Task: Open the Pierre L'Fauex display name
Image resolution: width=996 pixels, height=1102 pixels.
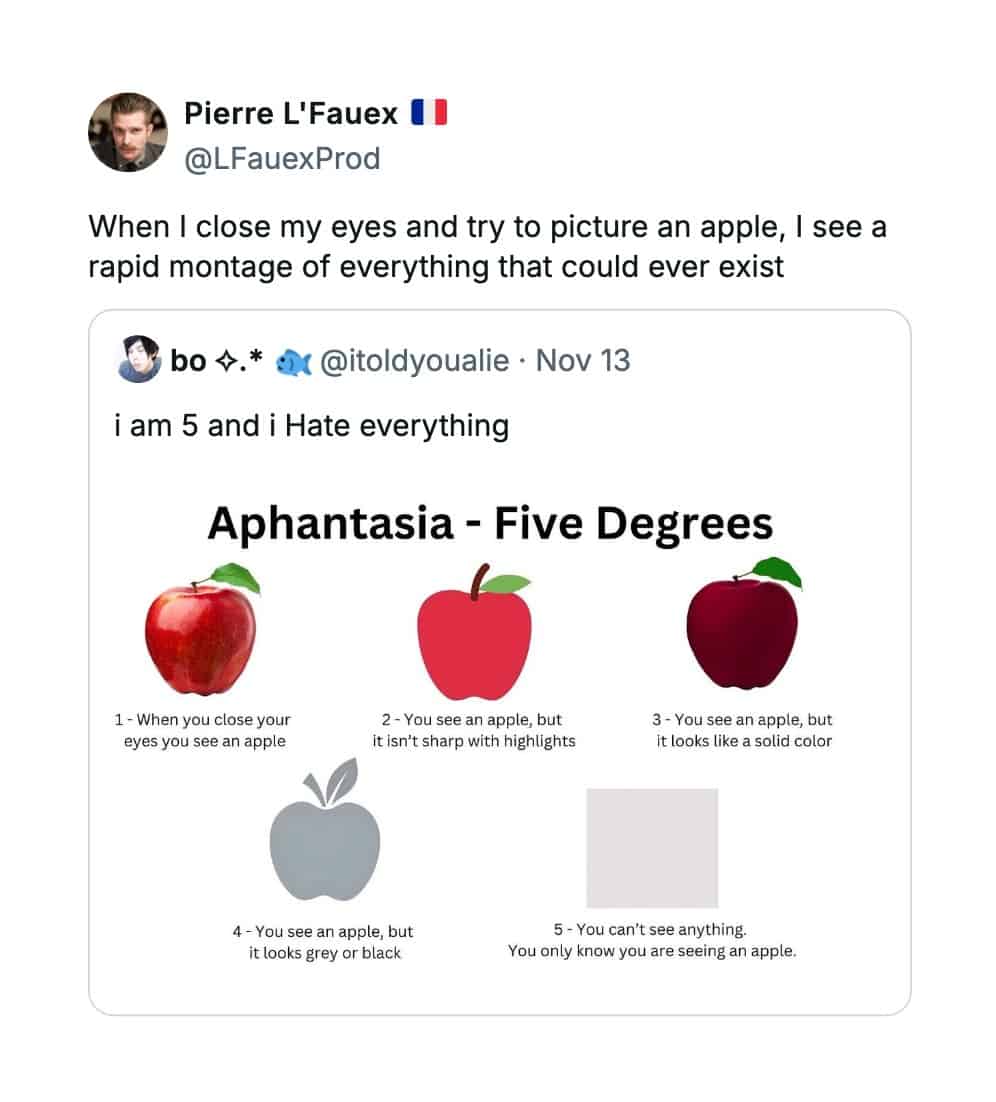Action: click(291, 114)
